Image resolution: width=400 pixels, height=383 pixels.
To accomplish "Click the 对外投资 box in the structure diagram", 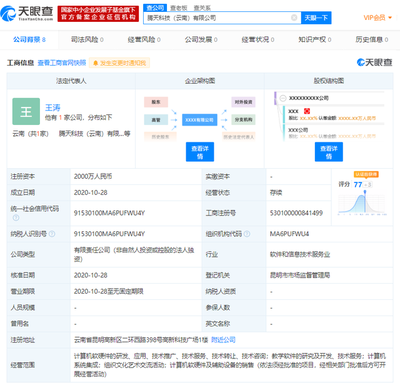I will point(243,102).
